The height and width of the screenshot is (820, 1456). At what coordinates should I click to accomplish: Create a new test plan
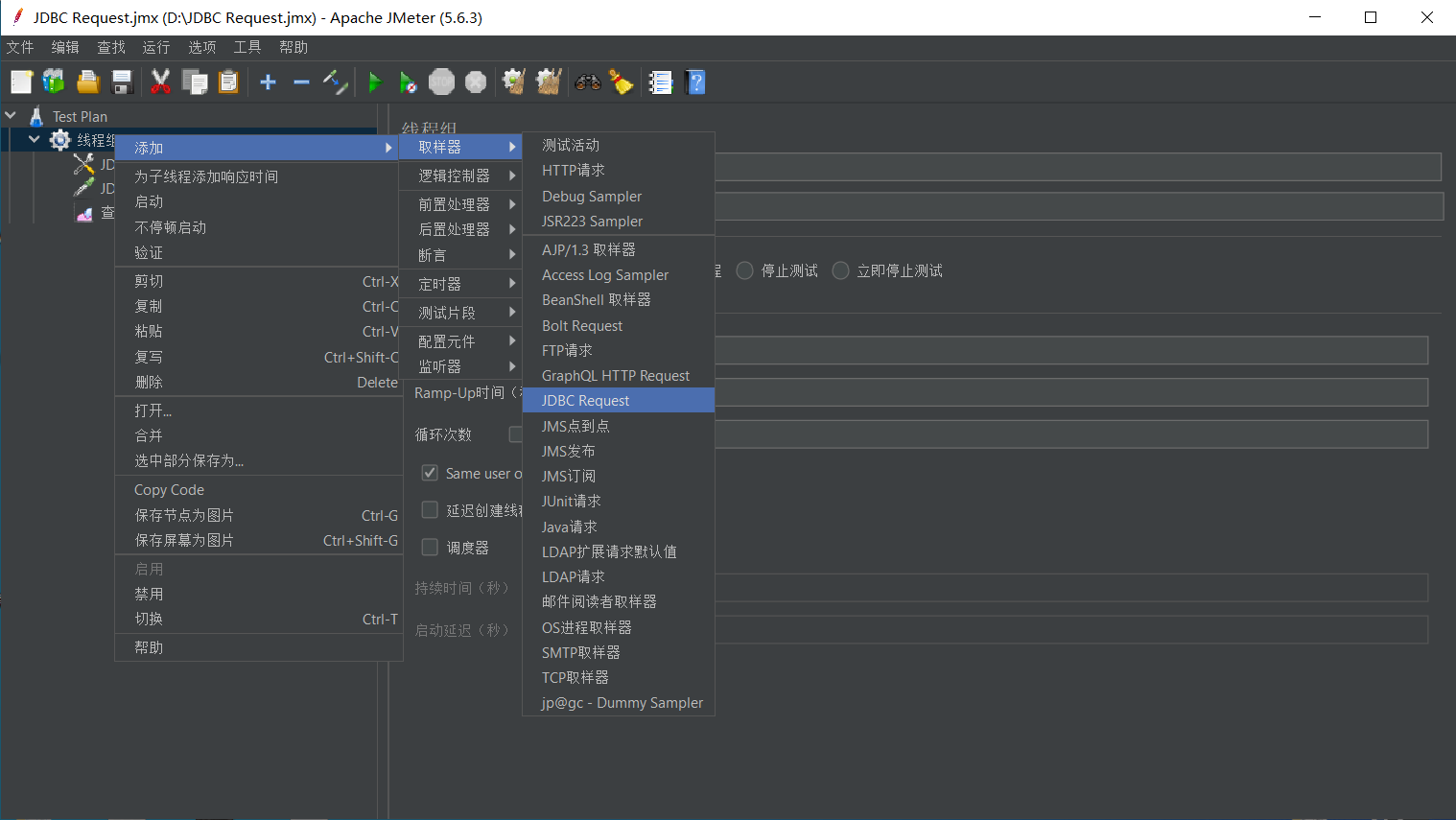point(21,82)
